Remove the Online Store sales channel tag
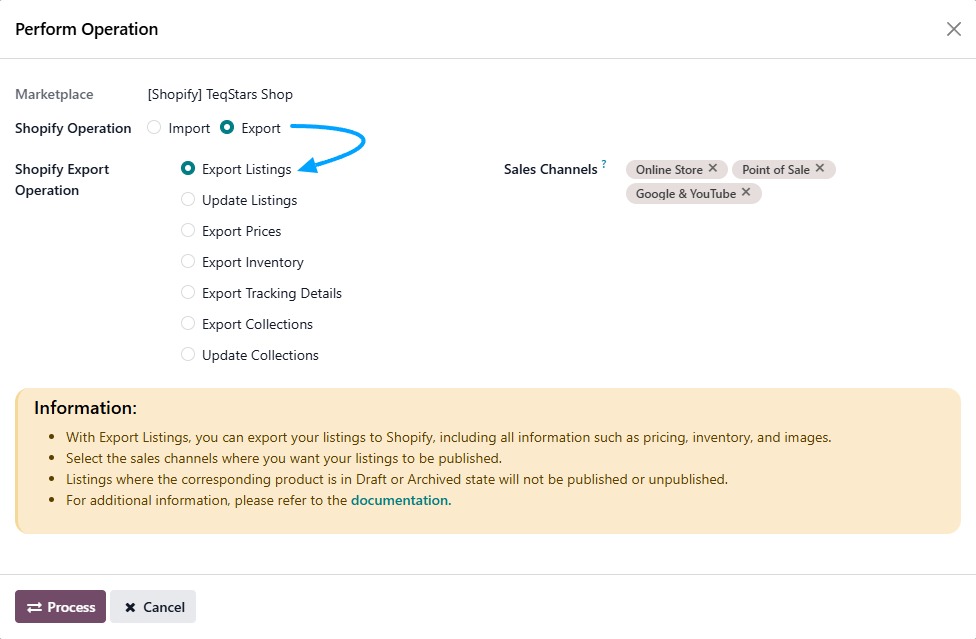Image resolution: width=976 pixels, height=639 pixels. pos(713,169)
